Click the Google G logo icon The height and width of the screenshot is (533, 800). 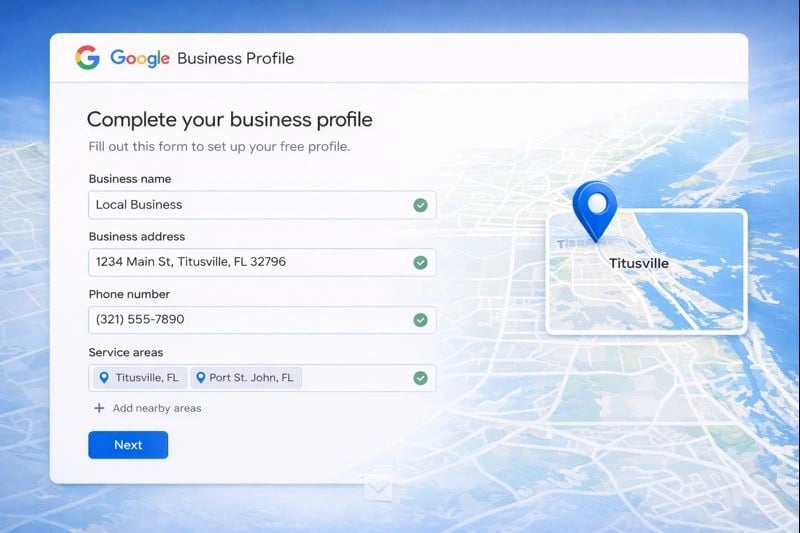87,57
